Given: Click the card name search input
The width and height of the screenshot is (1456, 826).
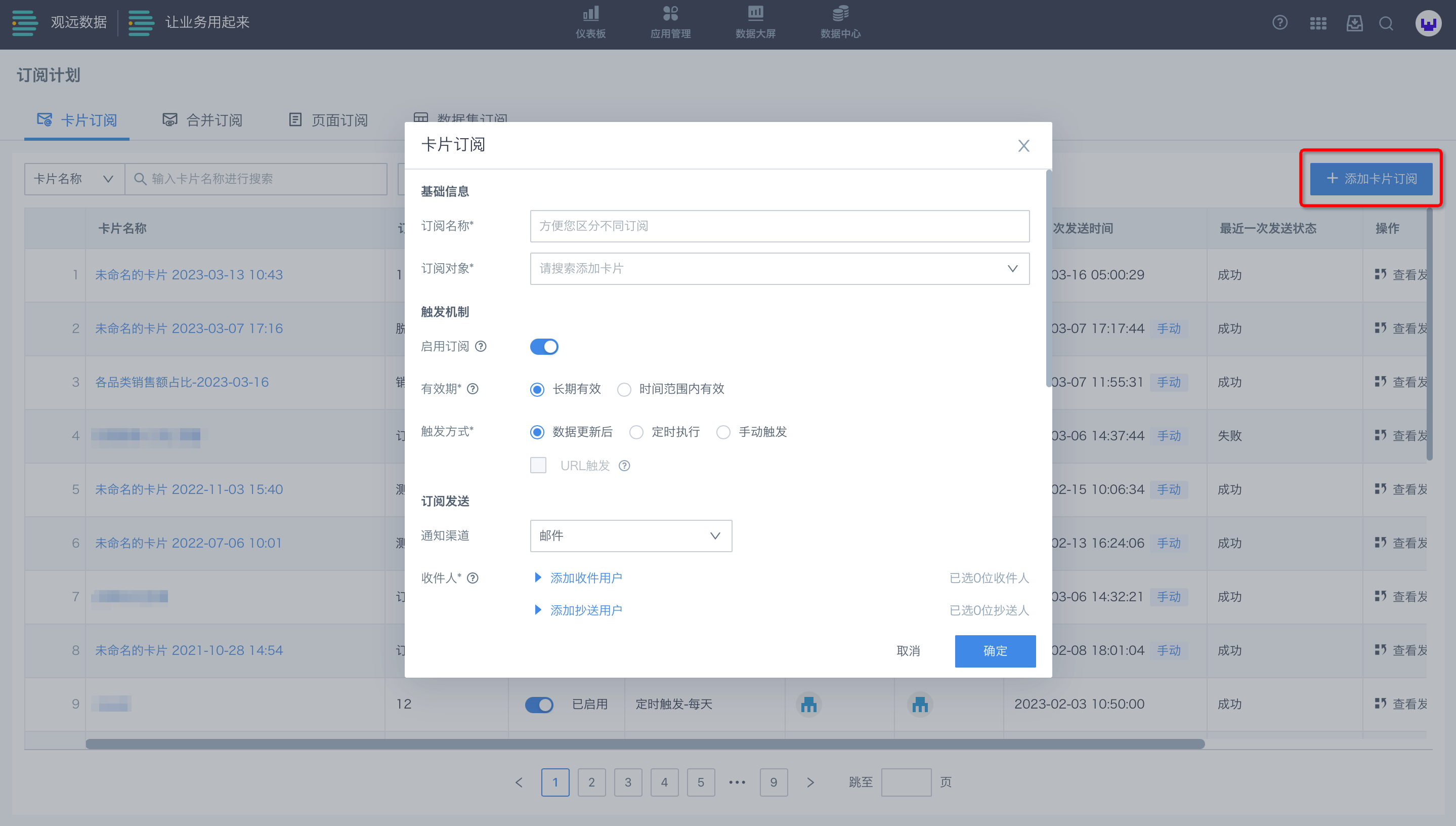Looking at the screenshot, I should coord(255,179).
